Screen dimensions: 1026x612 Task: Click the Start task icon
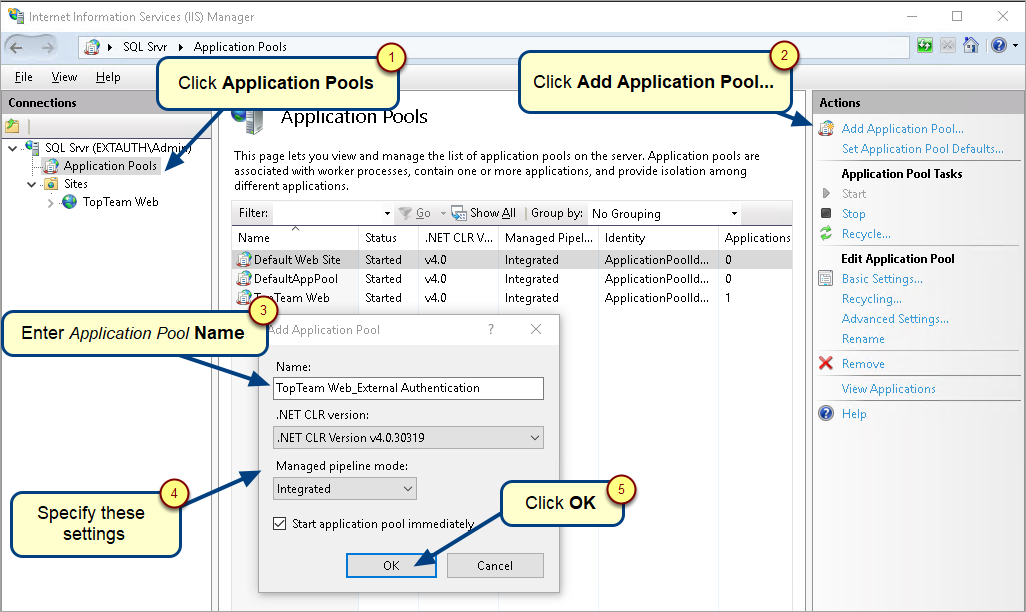[x=826, y=194]
